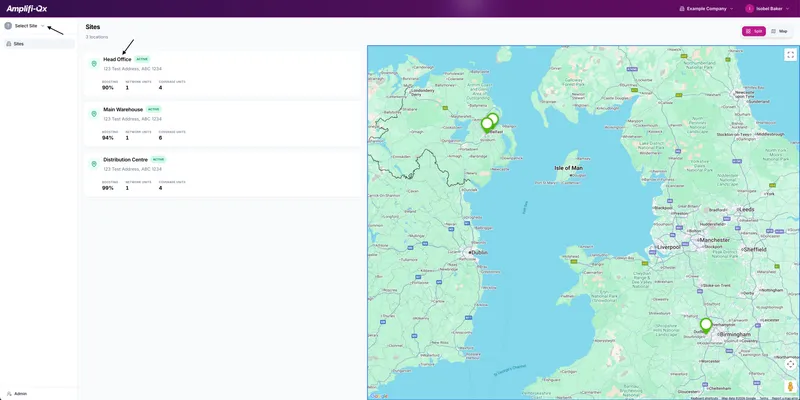Click the green map marker near Birmingham
This screenshot has width=800, height=400.
[706, 325]
